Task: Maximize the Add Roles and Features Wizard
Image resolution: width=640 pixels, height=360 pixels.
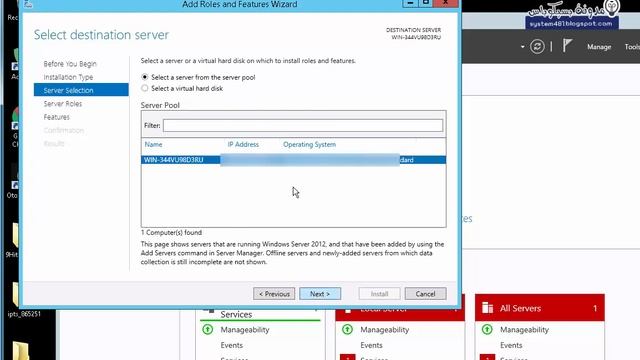Action: (426, 3)
